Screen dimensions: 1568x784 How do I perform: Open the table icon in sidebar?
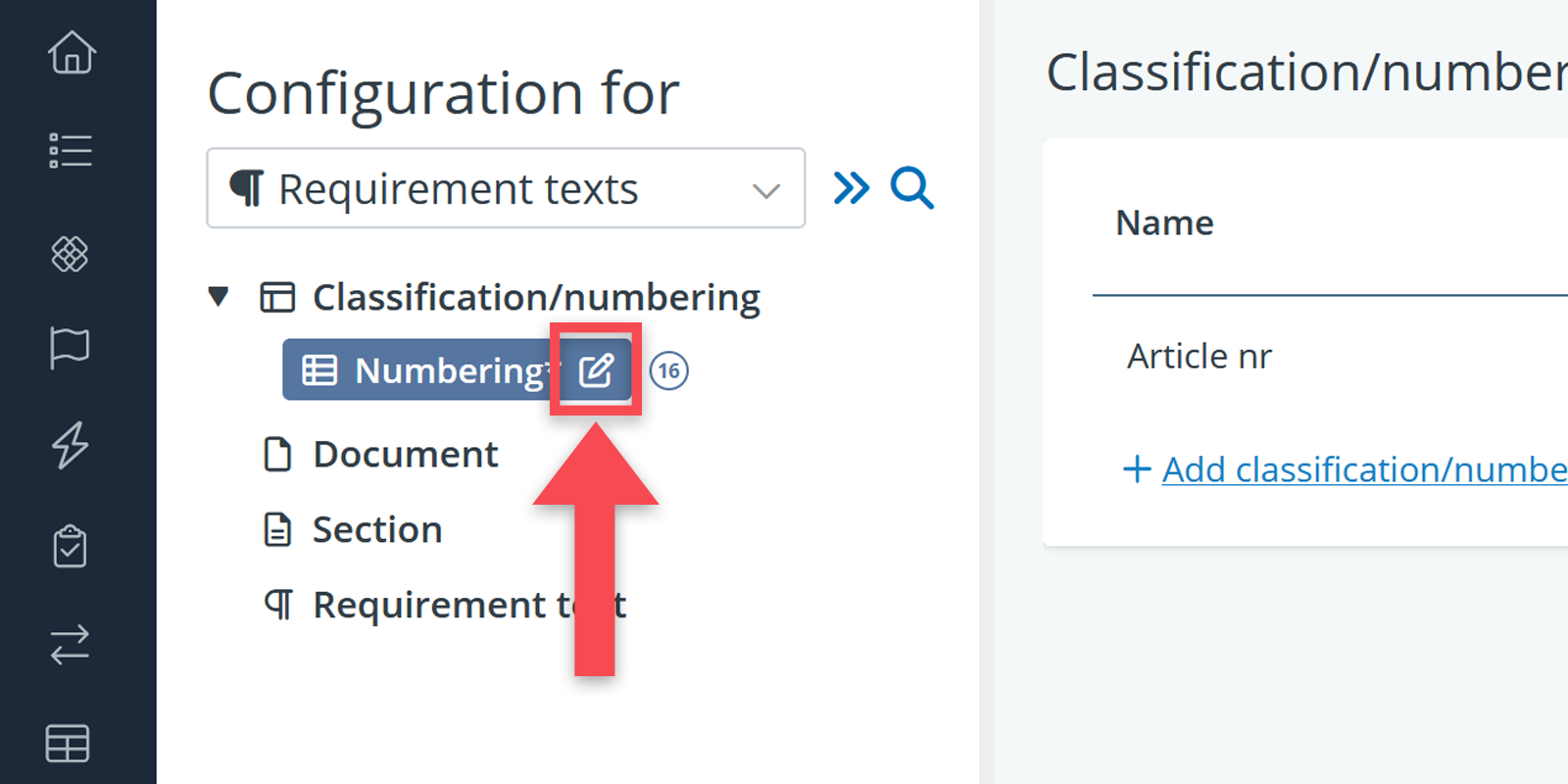coord(68,743)
